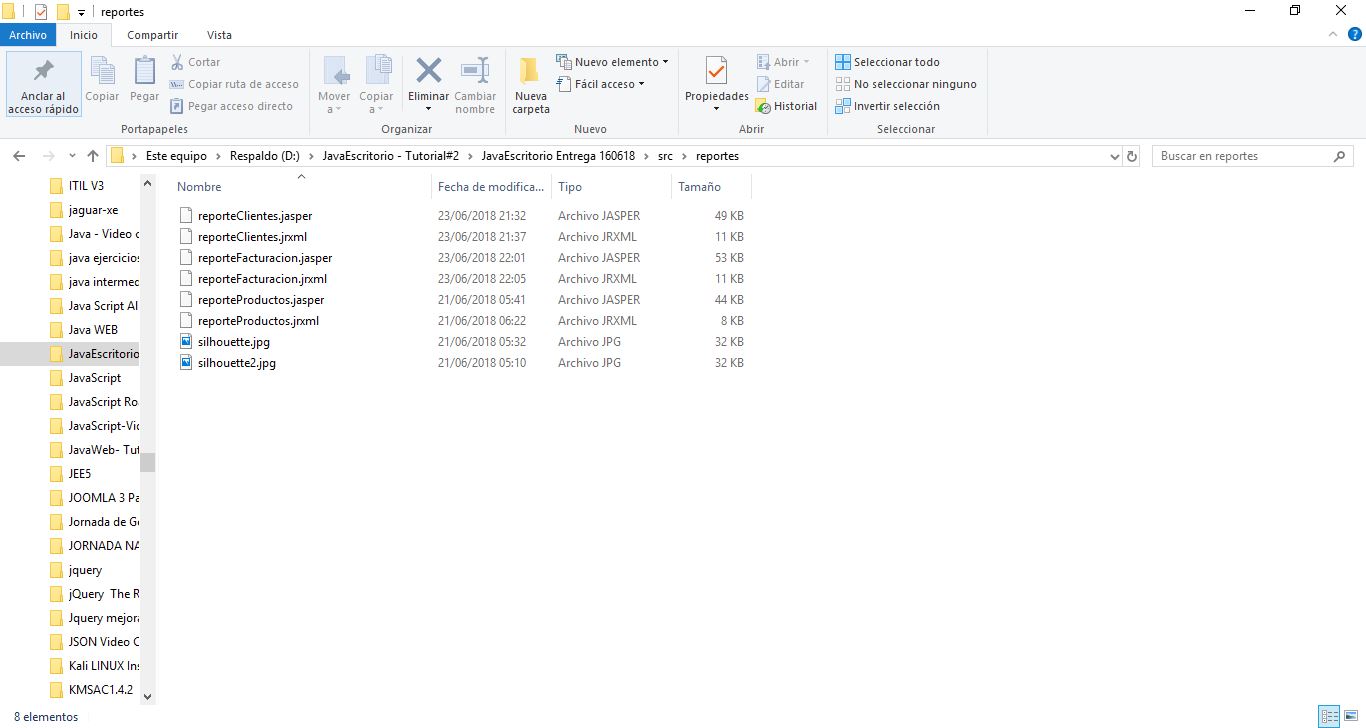Screen dimensions: 1366x728
Task: Open jquery folder in sidebar
Action: click(x=85, y=570)
